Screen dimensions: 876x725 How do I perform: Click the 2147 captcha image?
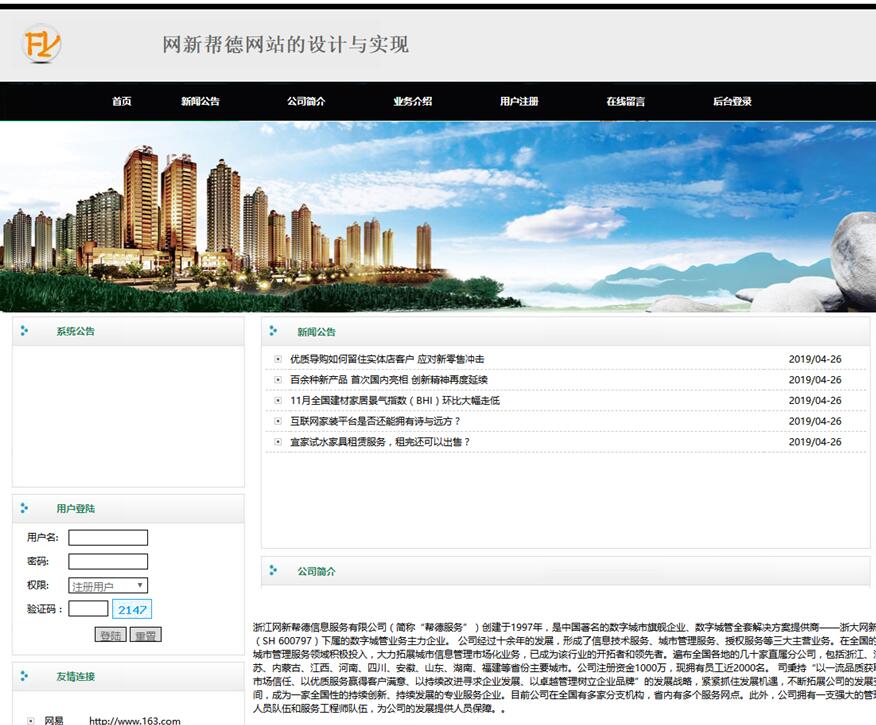click(x=132, y=609)
